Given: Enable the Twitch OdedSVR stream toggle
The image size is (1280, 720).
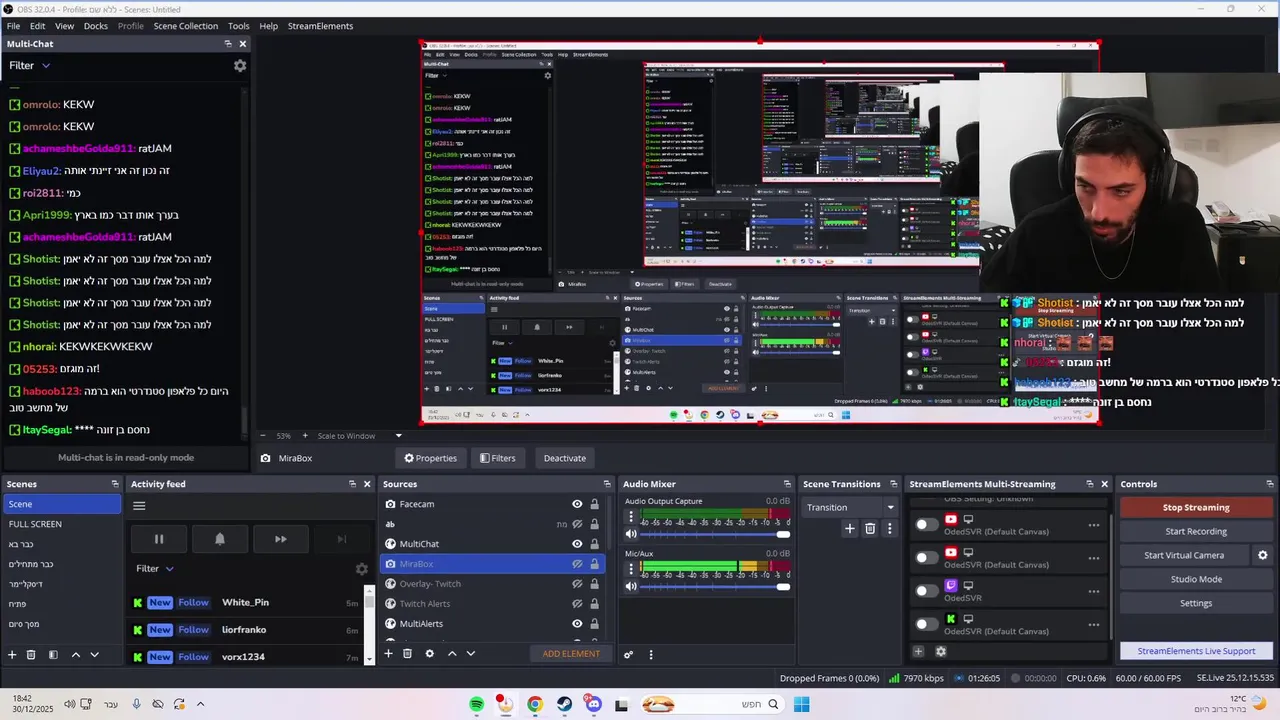Looking at the screenshot, I should pos(927,591).
